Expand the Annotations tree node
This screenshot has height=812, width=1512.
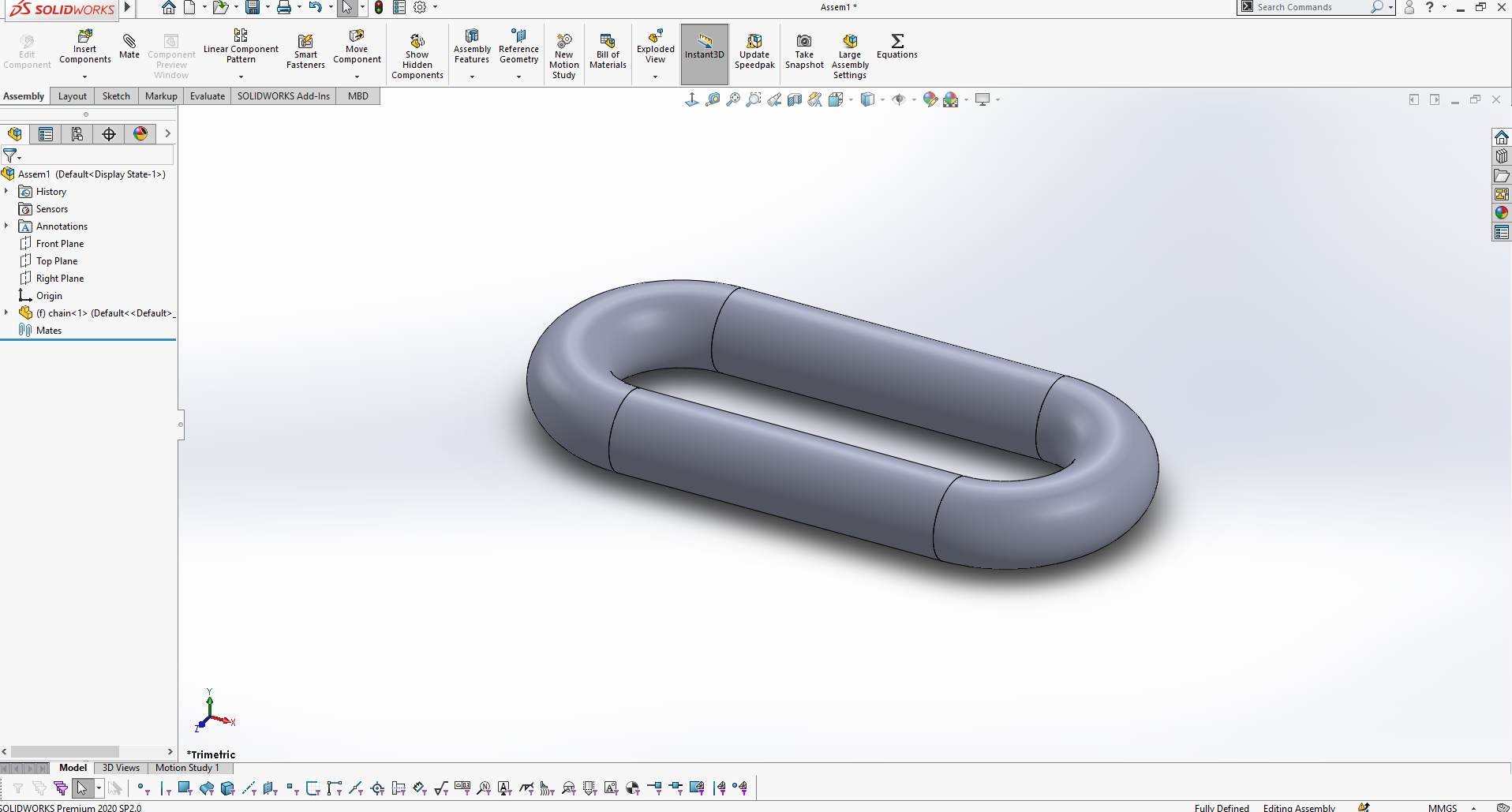click(x=6, y=226)
